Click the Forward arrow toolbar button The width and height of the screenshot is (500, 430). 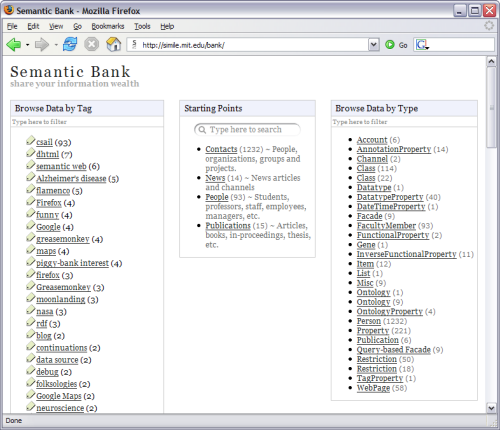coord(42,44)
